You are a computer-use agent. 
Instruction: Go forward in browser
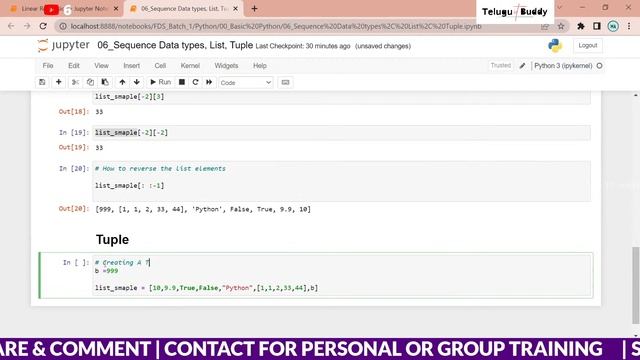(27, 26)
